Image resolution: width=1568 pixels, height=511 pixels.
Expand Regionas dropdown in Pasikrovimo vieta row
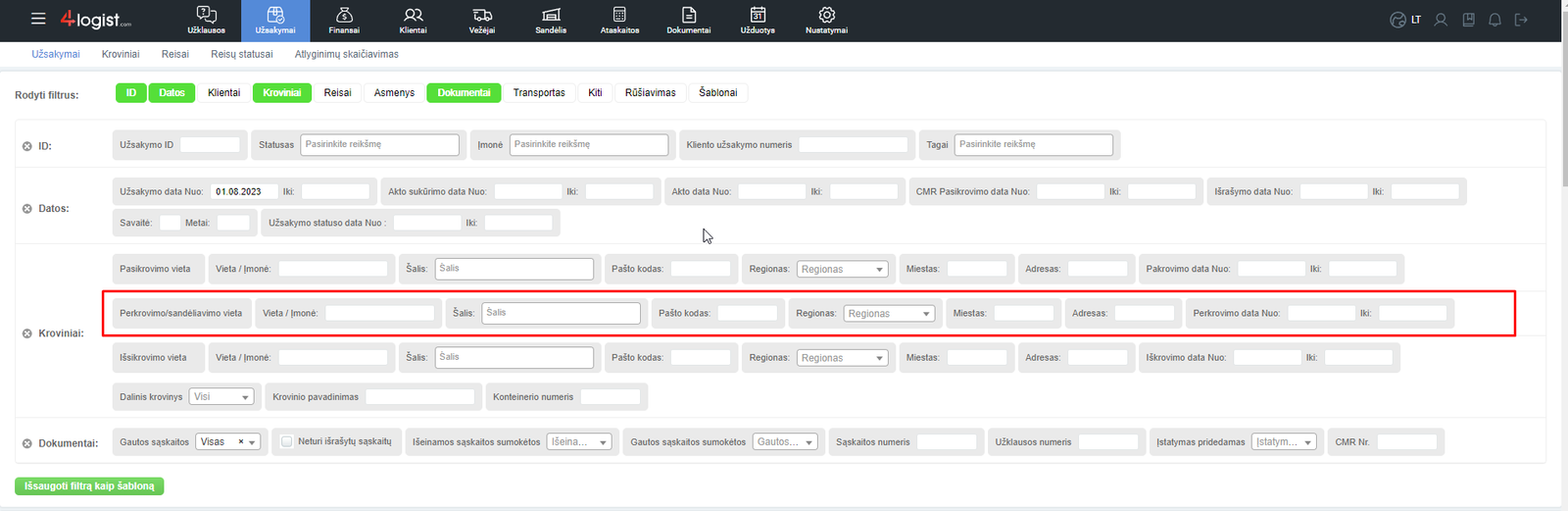[843, 269]
